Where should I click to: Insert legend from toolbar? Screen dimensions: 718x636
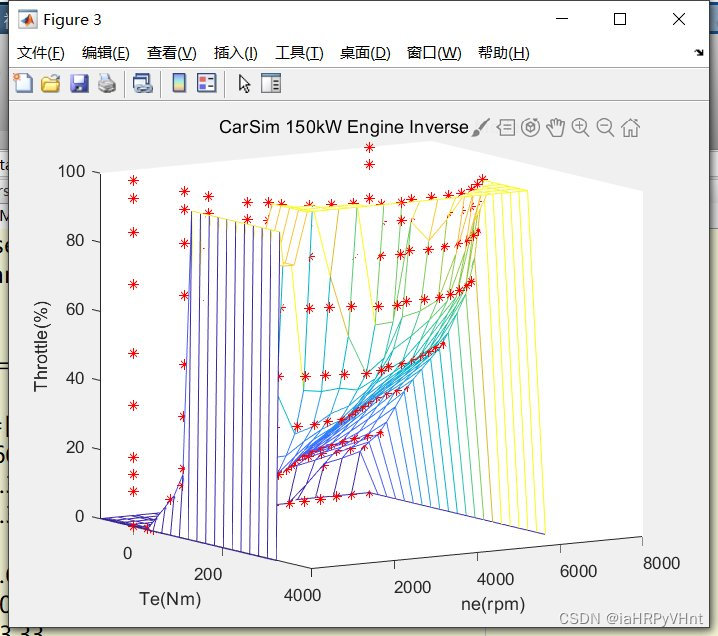207,83
